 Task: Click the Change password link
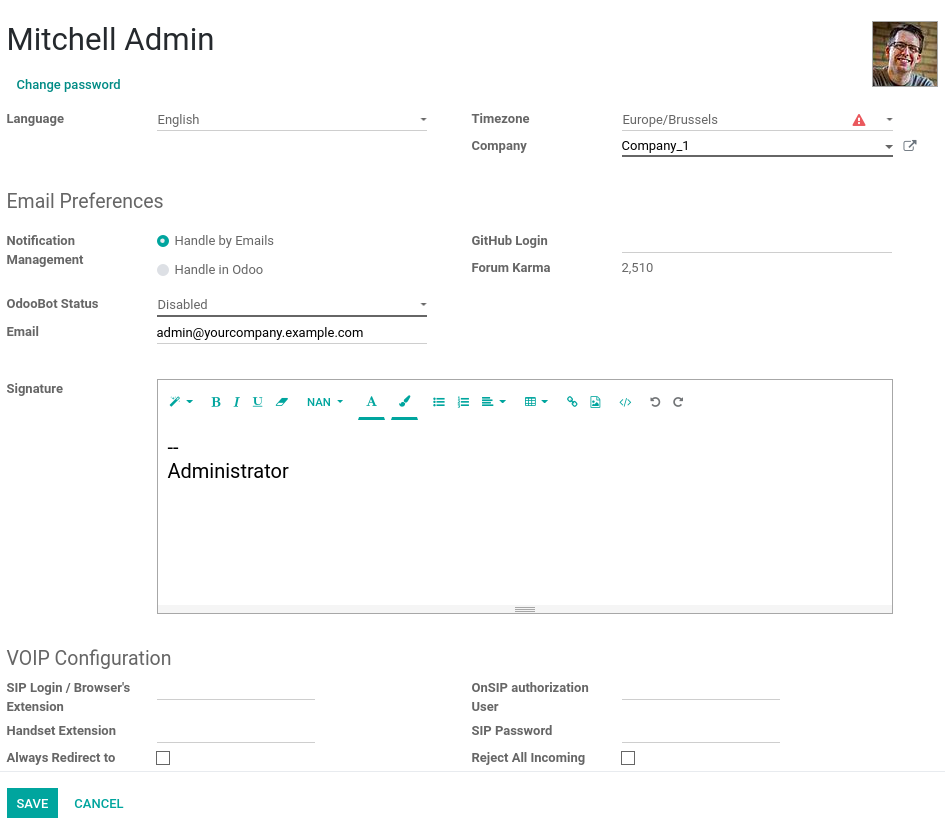[68, 85]
